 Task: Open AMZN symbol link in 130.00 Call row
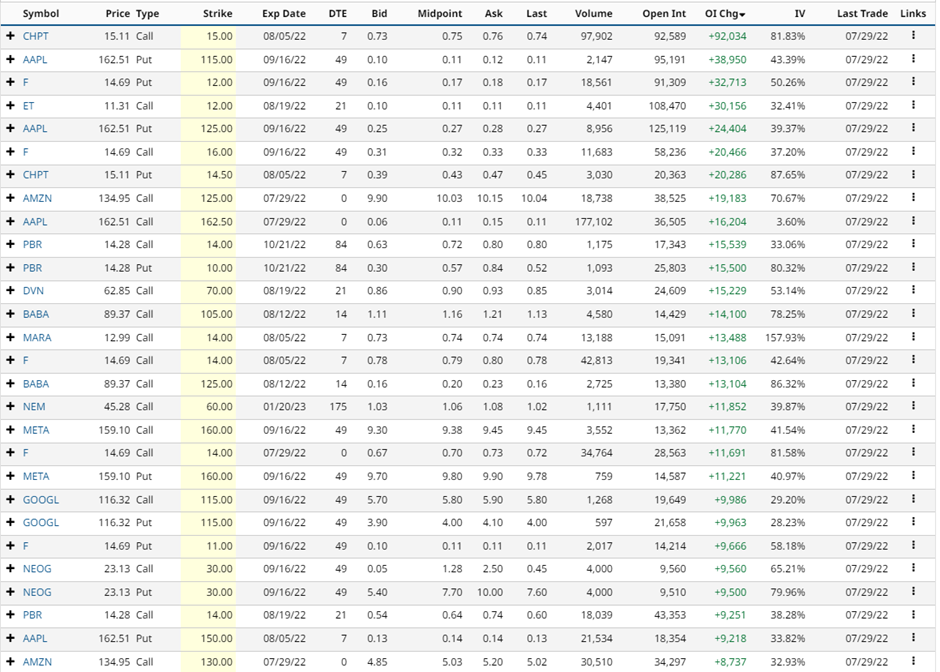[x=37, y=662]
